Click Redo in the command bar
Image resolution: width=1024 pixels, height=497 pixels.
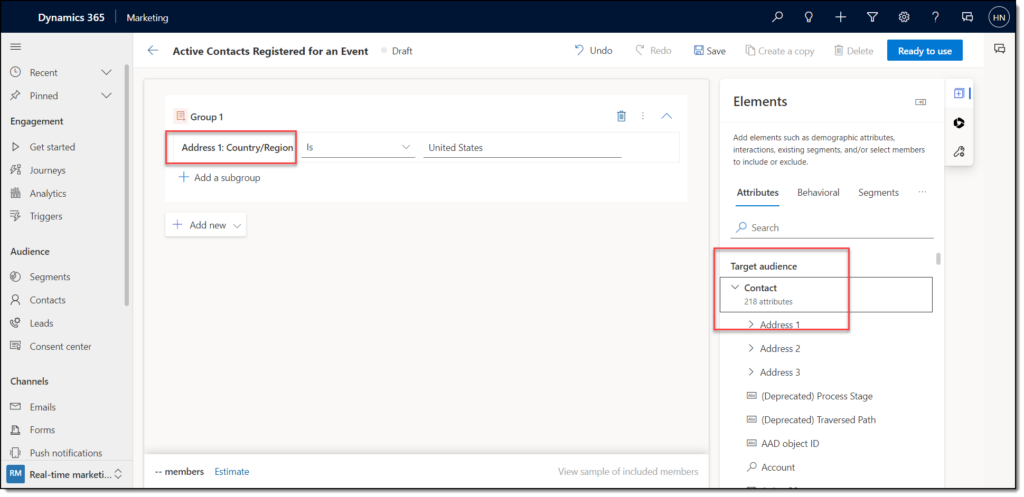(x=653, y=50)
